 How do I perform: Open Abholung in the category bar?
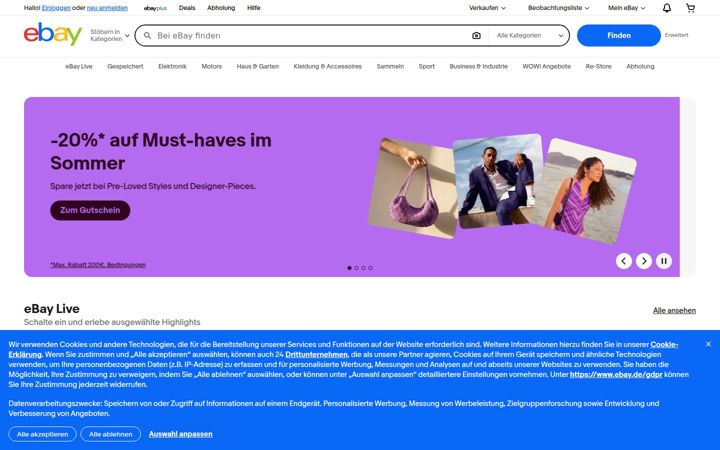point(640,67)
